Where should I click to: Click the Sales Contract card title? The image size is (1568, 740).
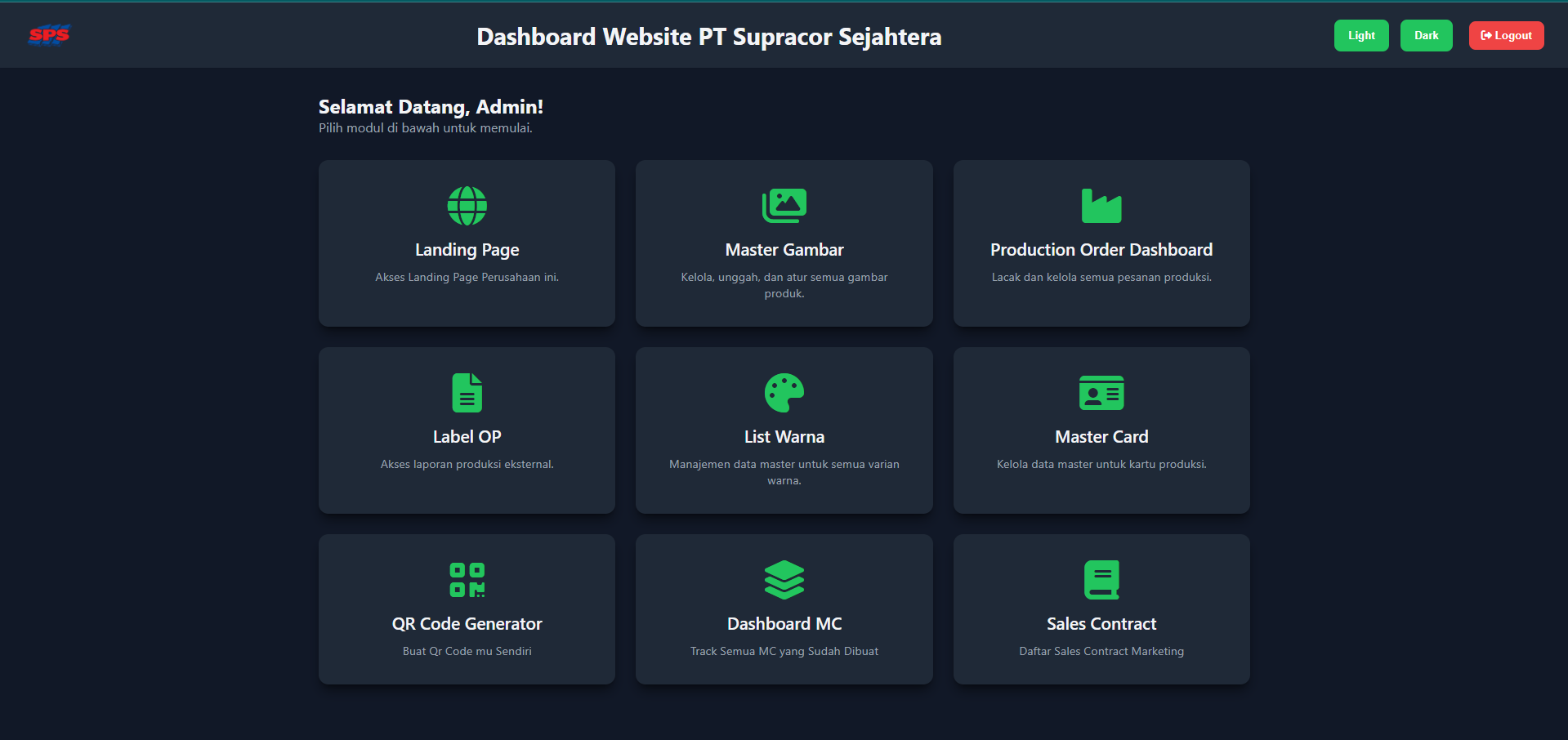[x=1101, y=624]
